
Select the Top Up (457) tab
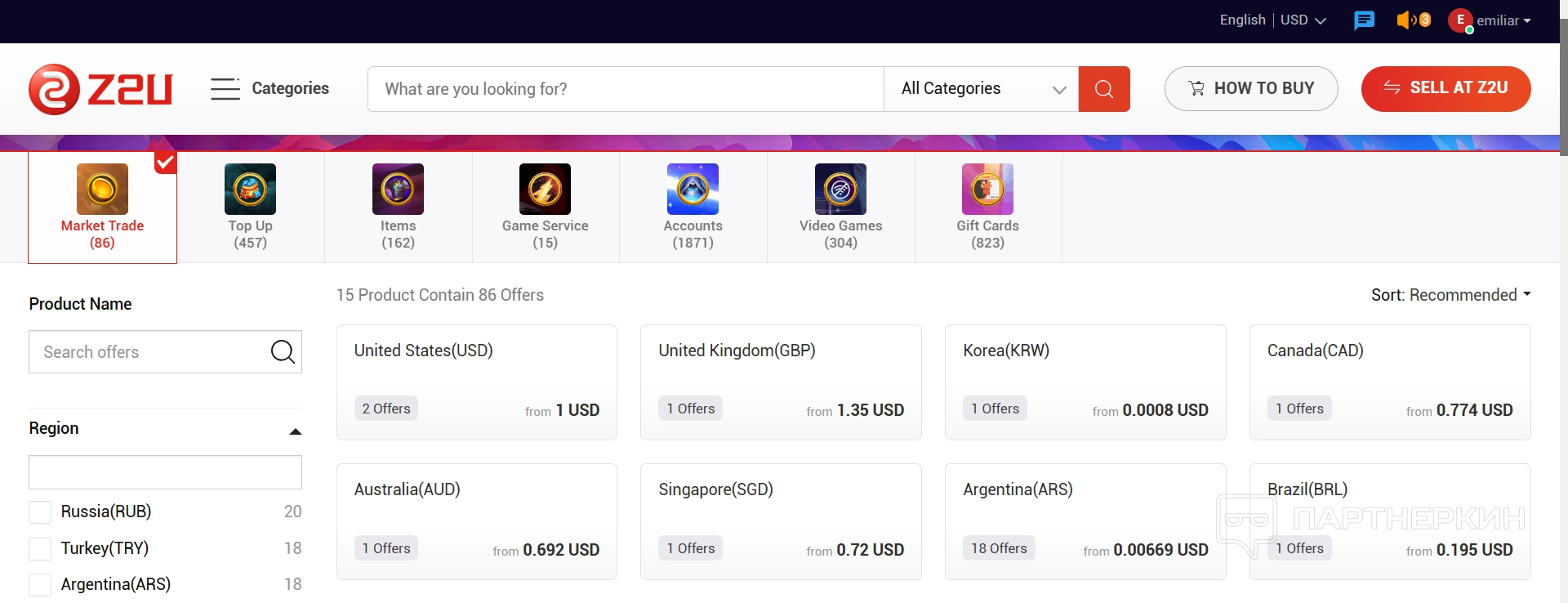click(x=251, y=207)
